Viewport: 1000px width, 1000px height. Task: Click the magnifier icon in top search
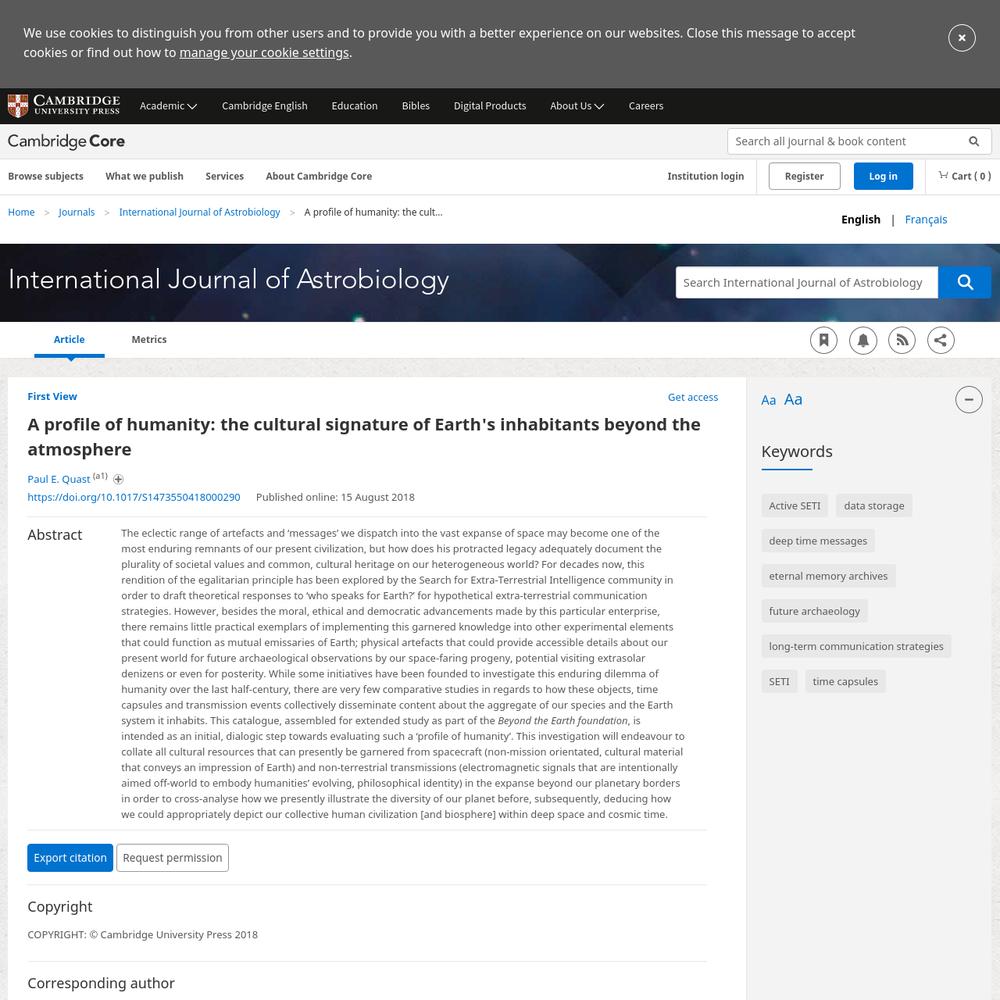point(974,142)
